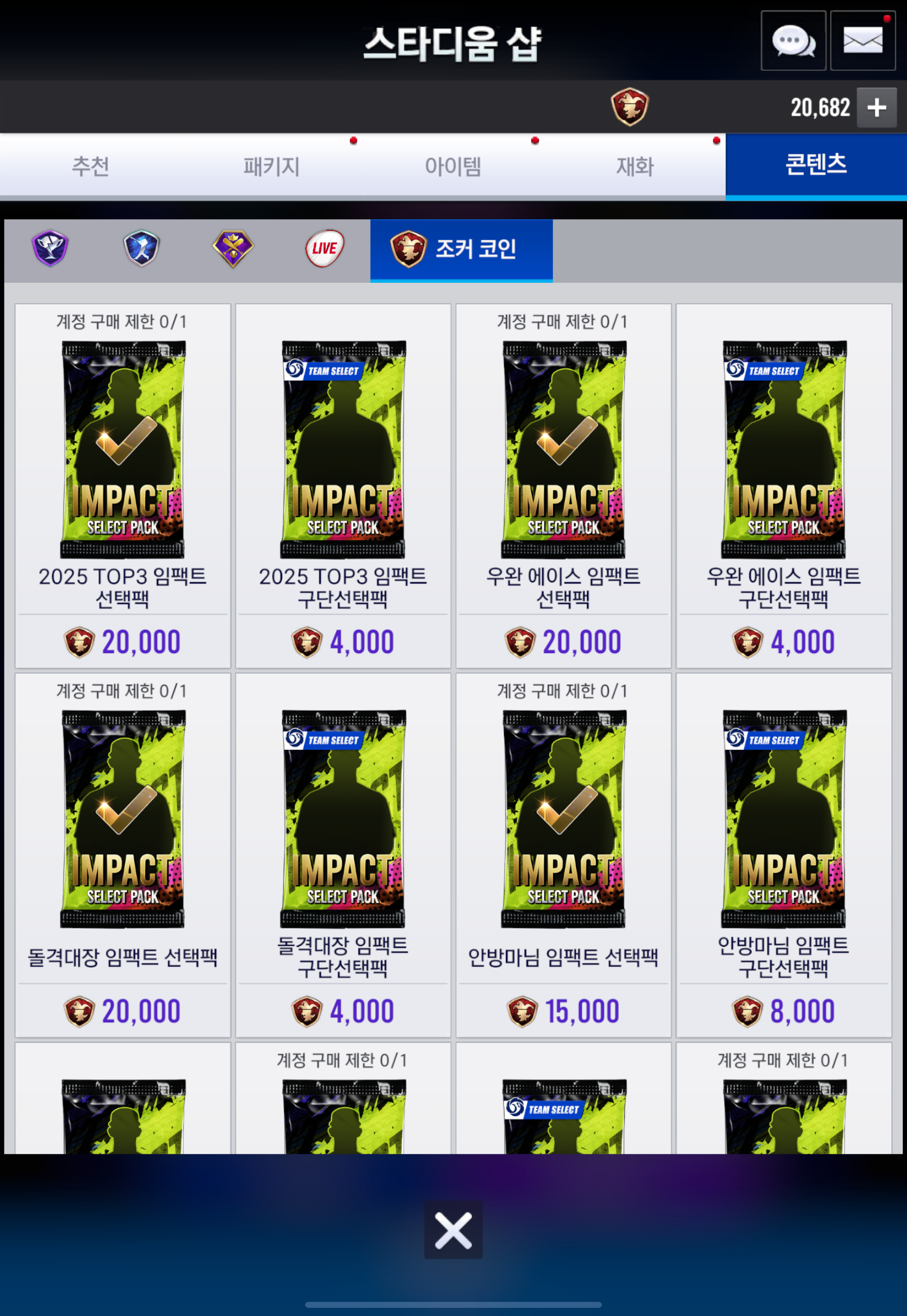Select the red LIVE ball tab
This screenshot has height=1316, width=907.
point(325,249)
